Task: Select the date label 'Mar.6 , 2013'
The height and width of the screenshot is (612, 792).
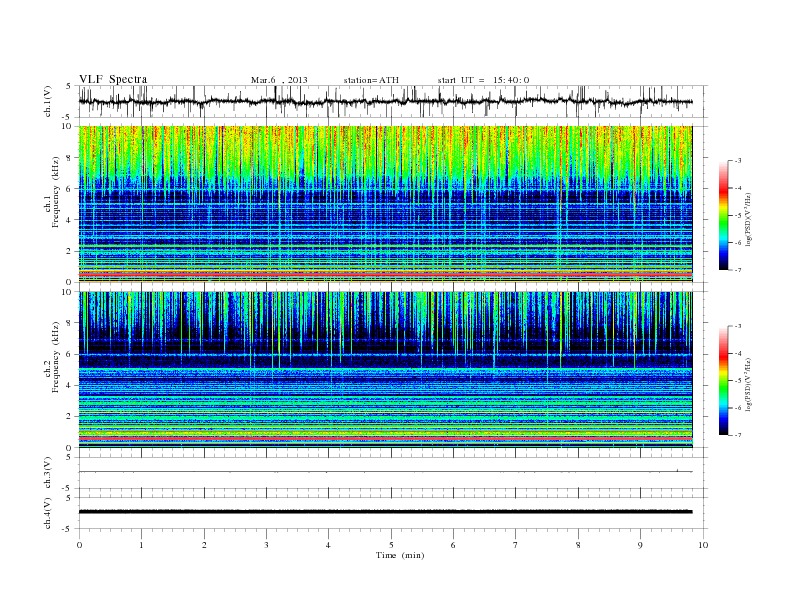Action: [x=279, y=80]
